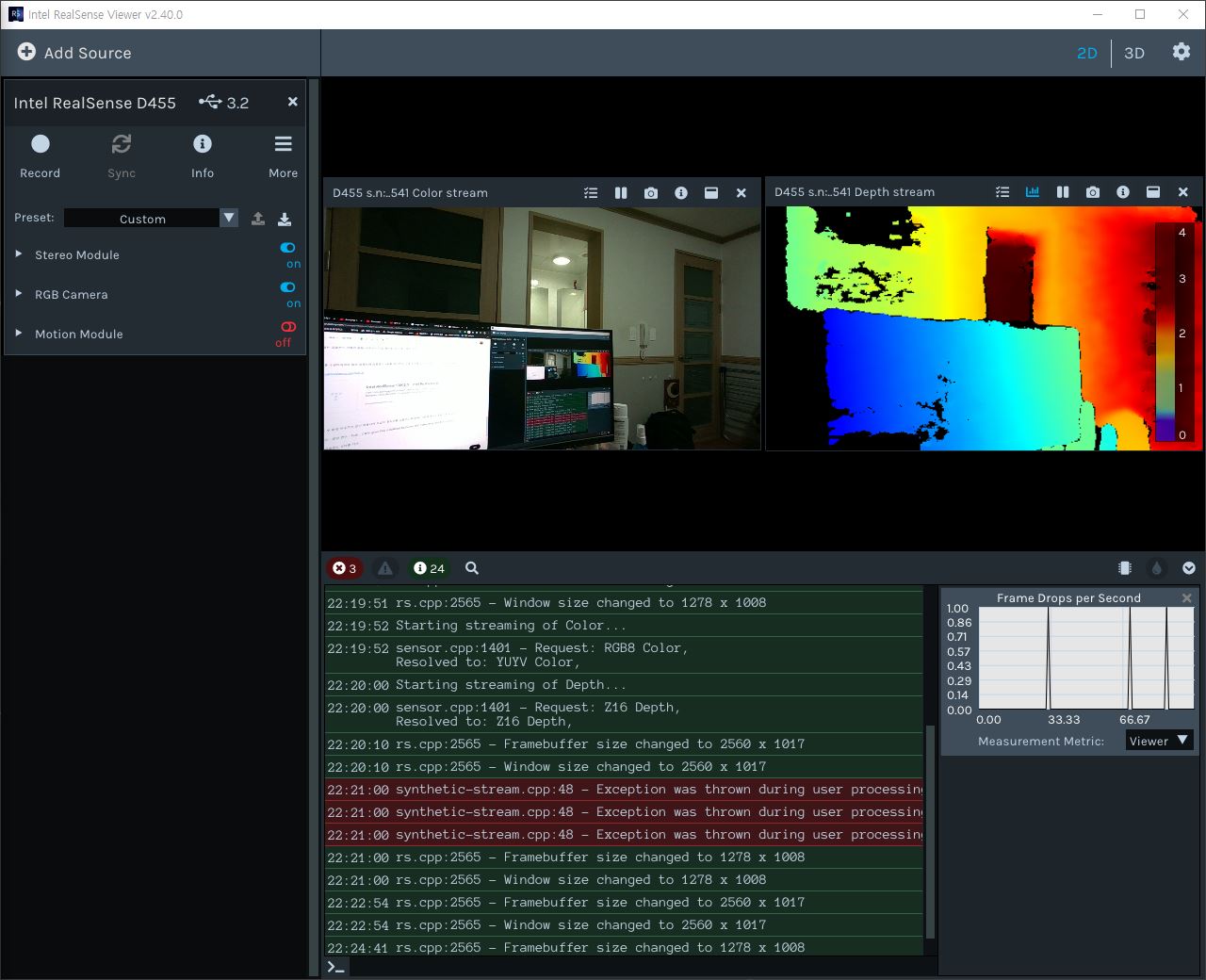Collapse the log panel with chevron icon

1189,568
